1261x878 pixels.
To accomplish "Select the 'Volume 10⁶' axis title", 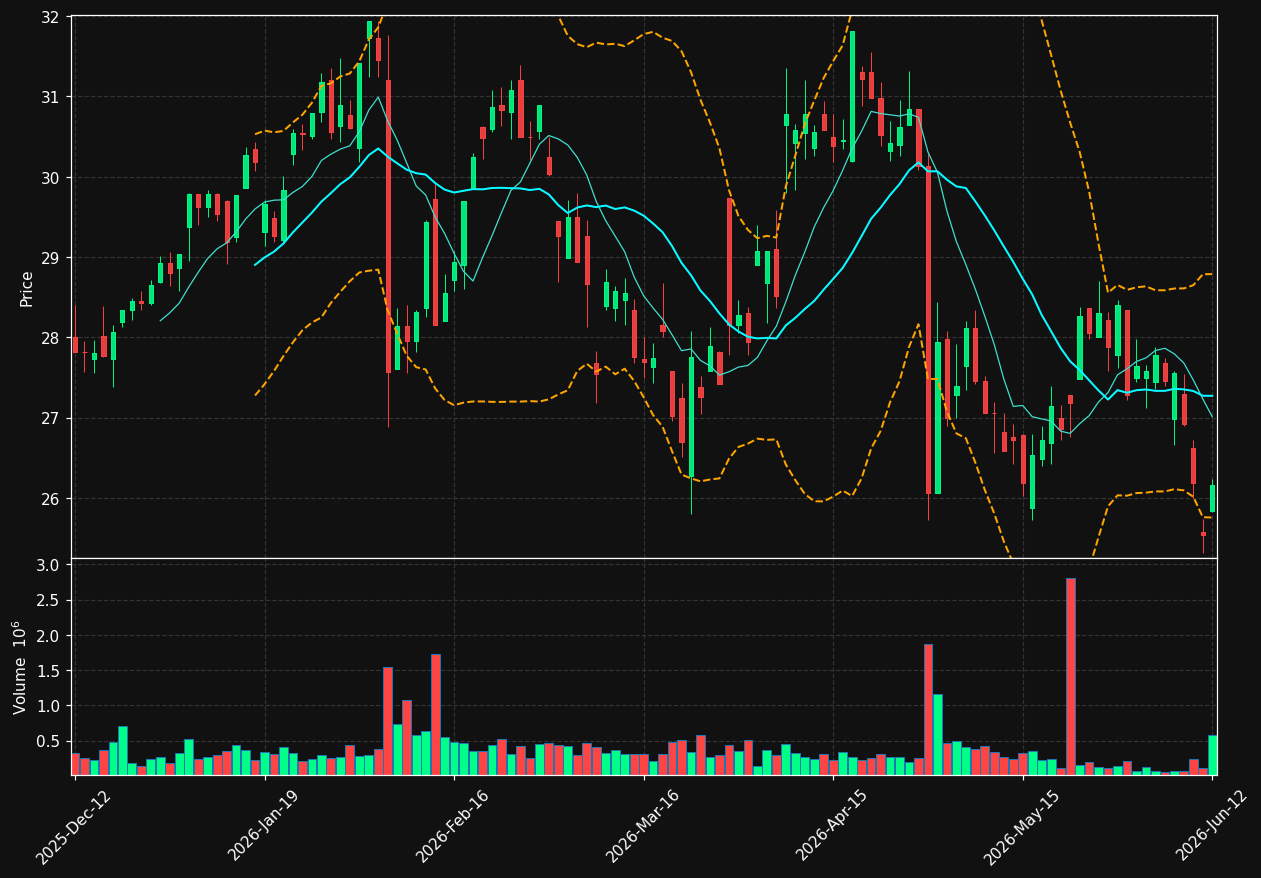I will pyautogui.click(x=20, y=667).
